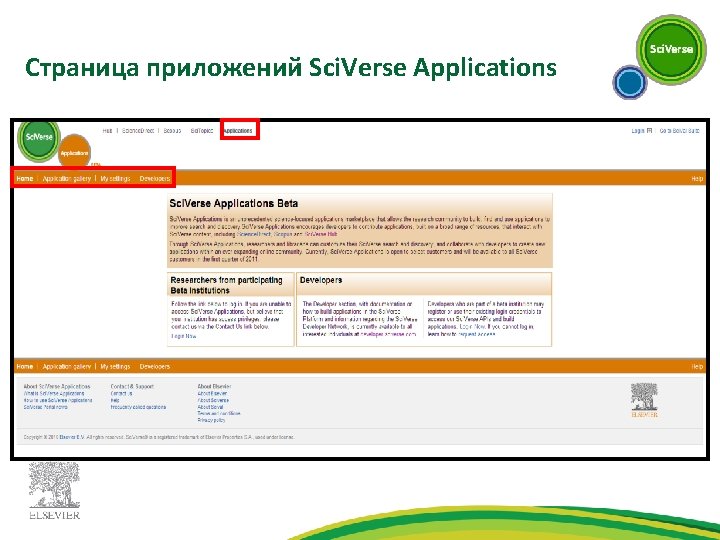Image resolution: width=720 pixels, height=540 pixels.
Task: Go to SciVal Suite link at top right
Action: (680, 131)
